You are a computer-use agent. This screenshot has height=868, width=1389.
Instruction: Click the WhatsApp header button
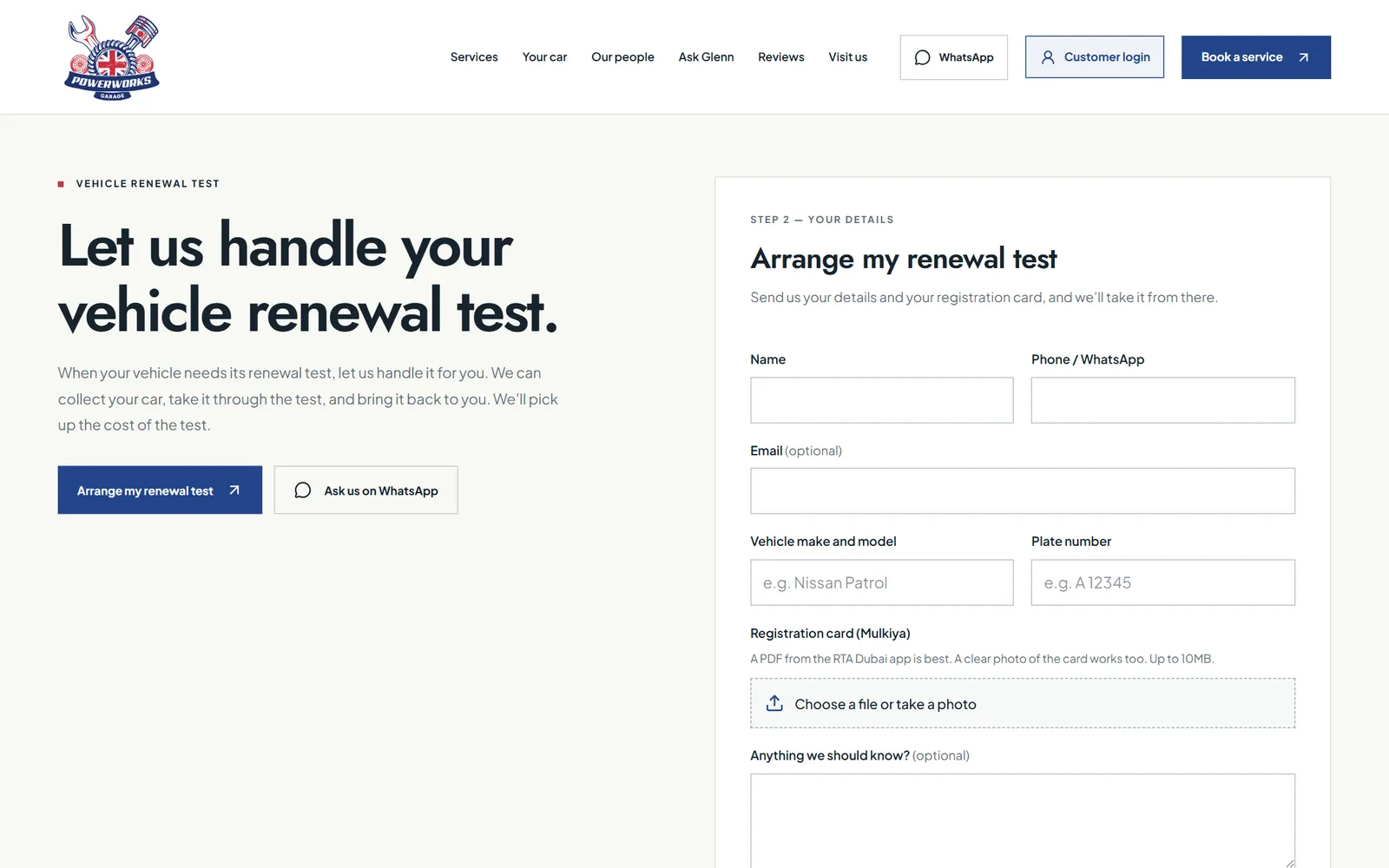coord(953,57)
